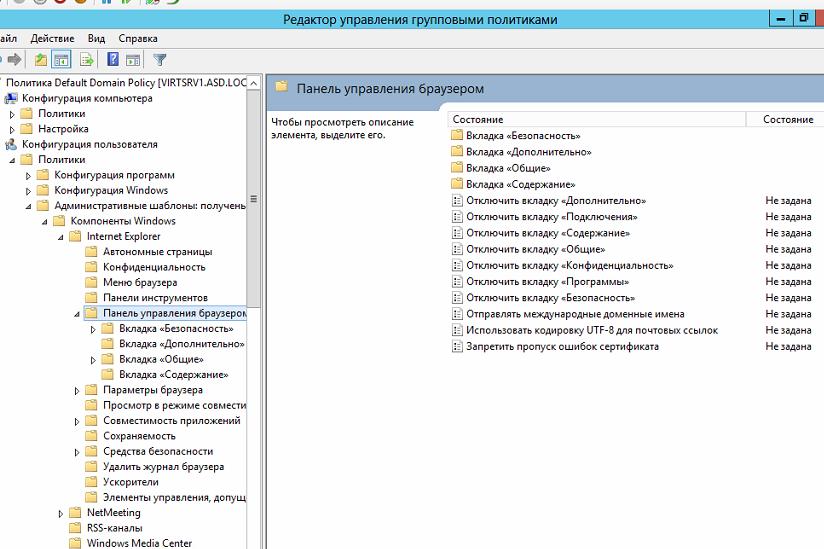The height and width of the screenshot is (549, 824).
Task: Click policy icon of Отправлять международные доменные имена
Action: click(x=457, y=314)
